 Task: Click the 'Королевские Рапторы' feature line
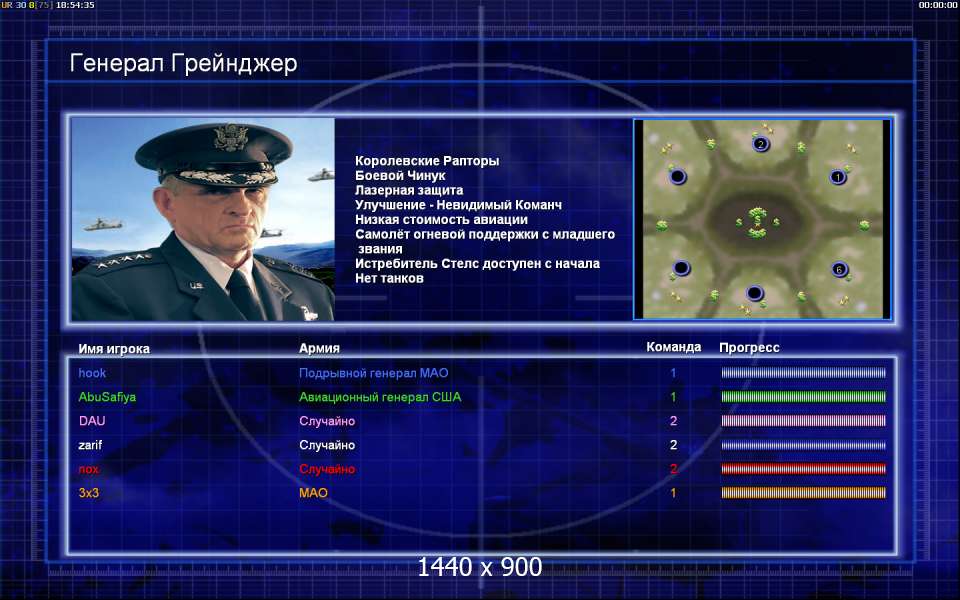tap(427, 161)
